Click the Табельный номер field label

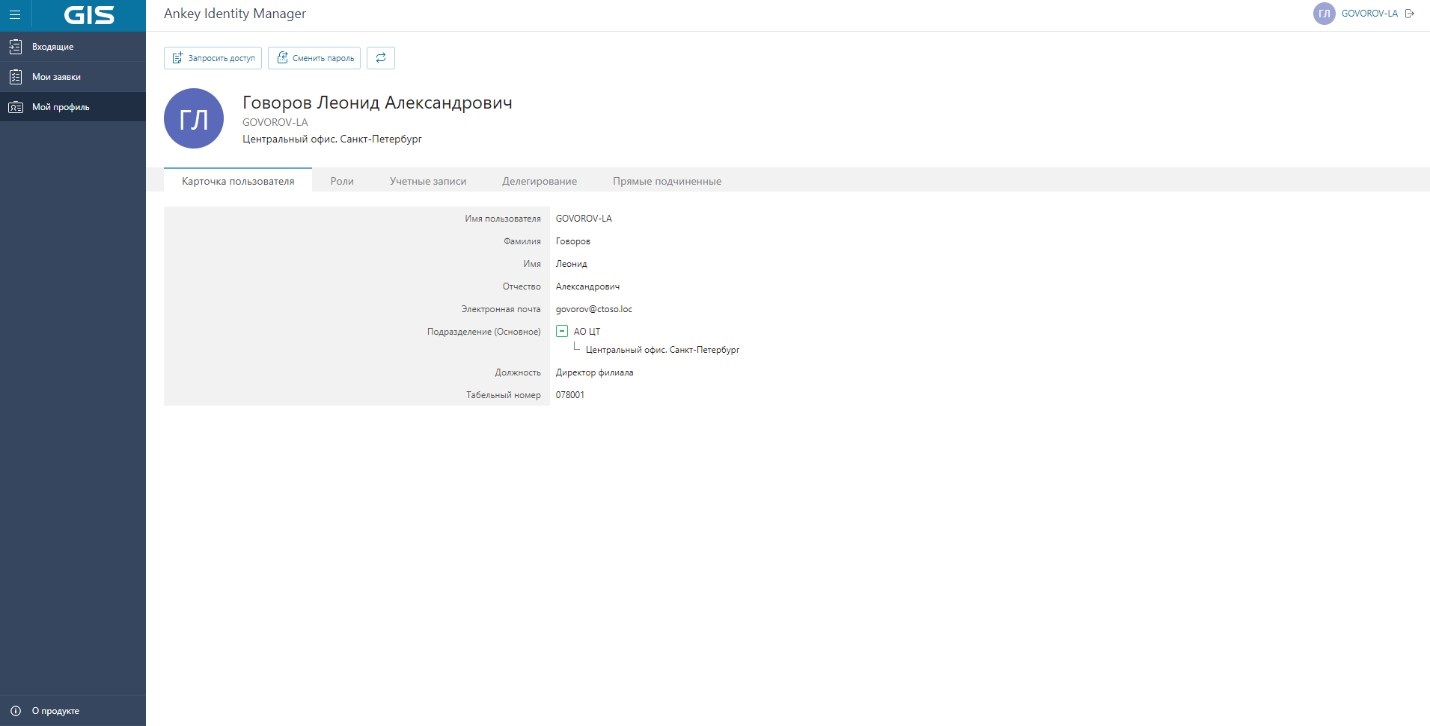click(504, 395)
